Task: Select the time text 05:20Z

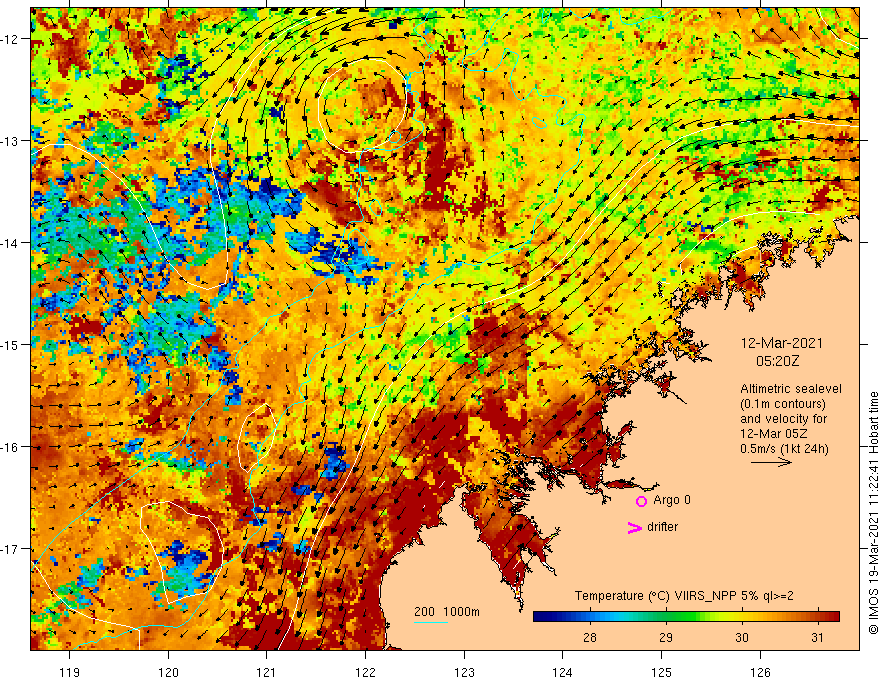Action: click(x=777, y=361)
